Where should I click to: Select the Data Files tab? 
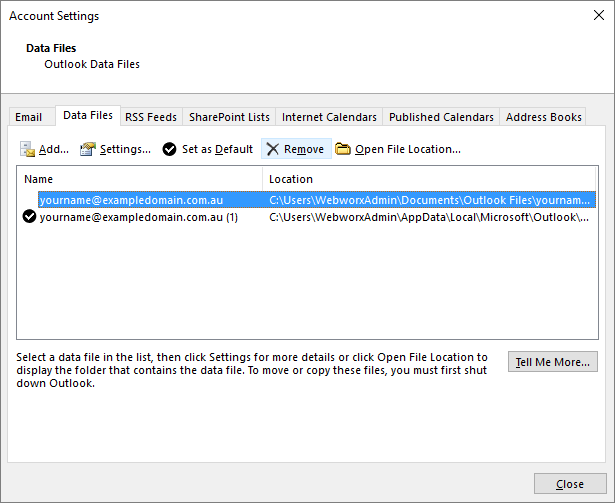(88, 116)
